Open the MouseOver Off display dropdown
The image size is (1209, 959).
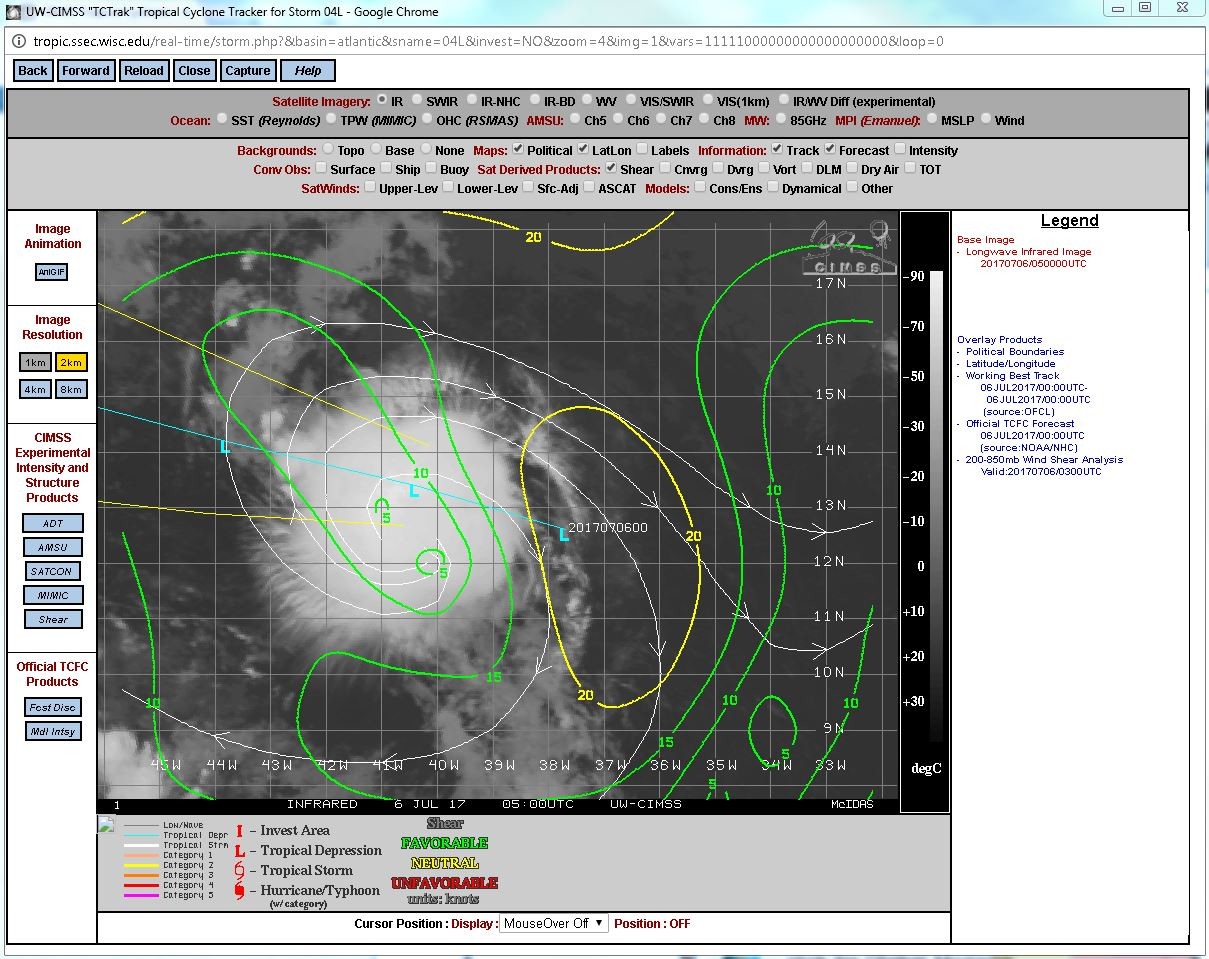coord(553,923)
